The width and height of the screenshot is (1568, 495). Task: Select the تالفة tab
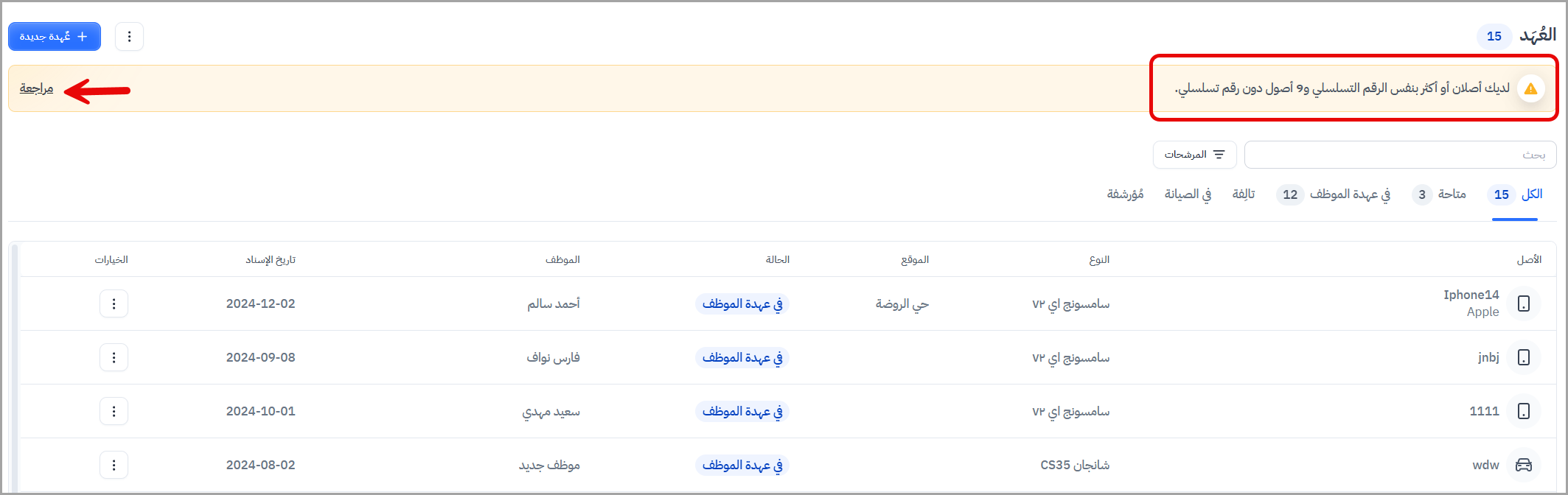click(1244, 194)
